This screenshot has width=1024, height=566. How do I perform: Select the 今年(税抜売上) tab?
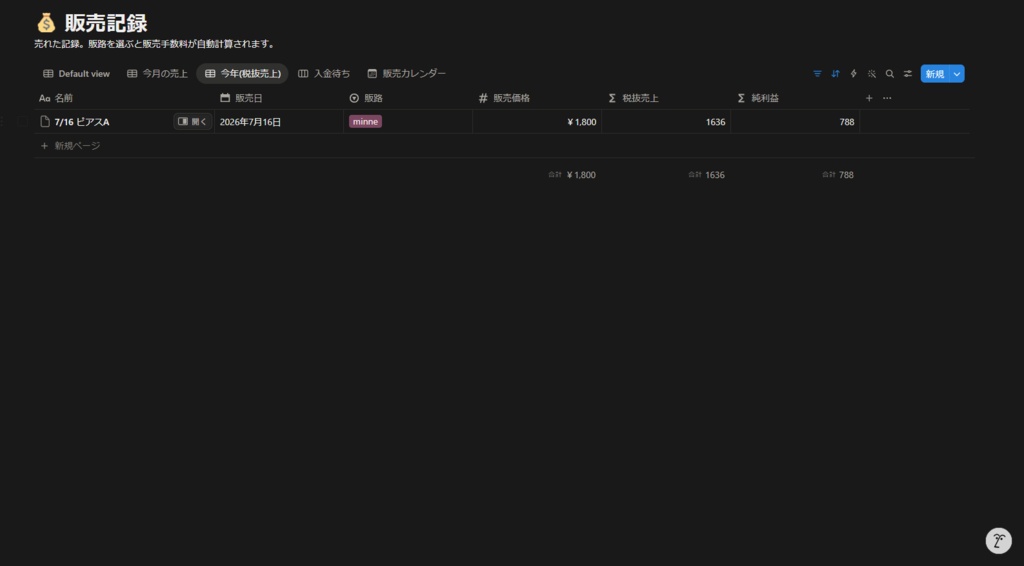[242, 74]
